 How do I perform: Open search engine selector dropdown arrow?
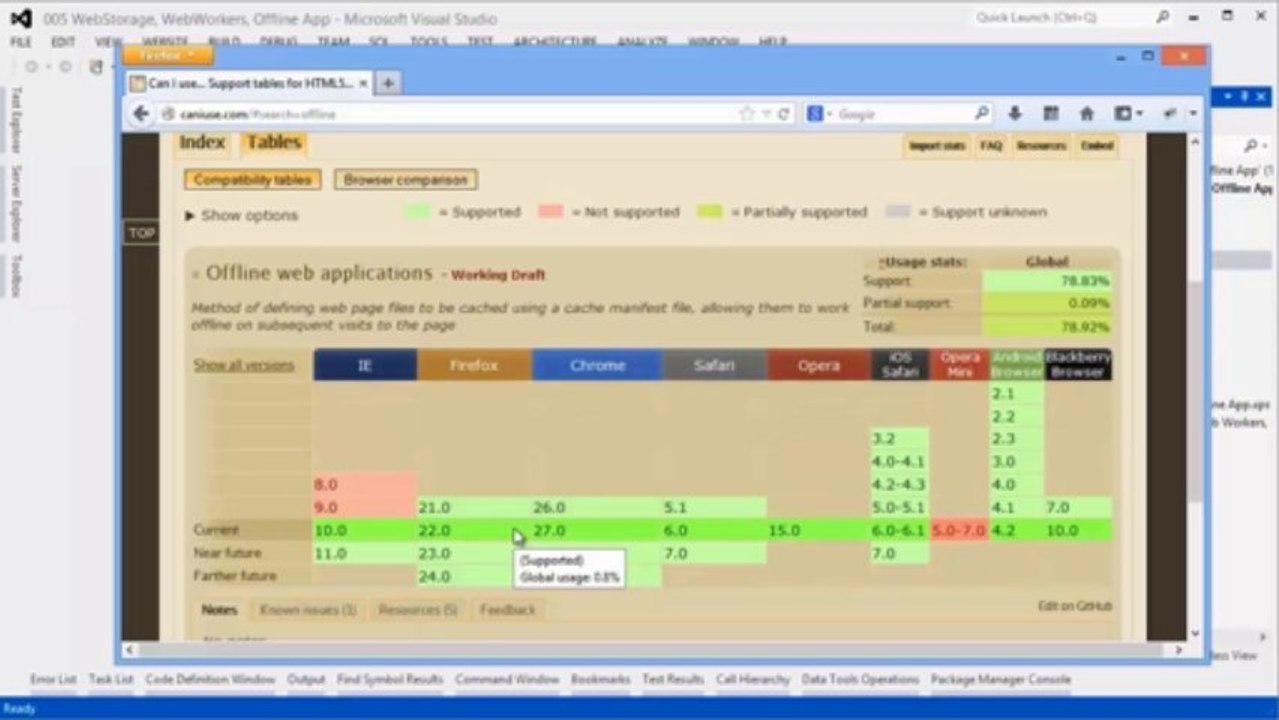tap(829, 114)
